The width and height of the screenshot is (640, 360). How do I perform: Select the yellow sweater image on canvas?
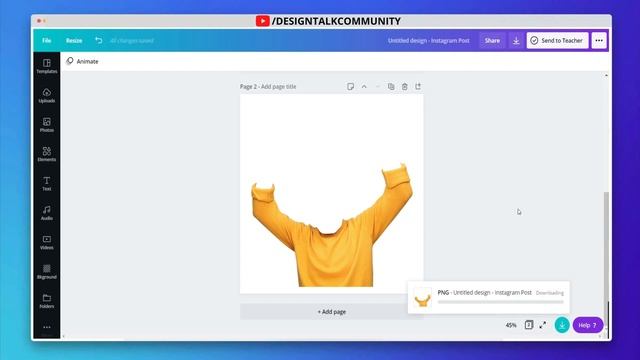tap(332, 224)
